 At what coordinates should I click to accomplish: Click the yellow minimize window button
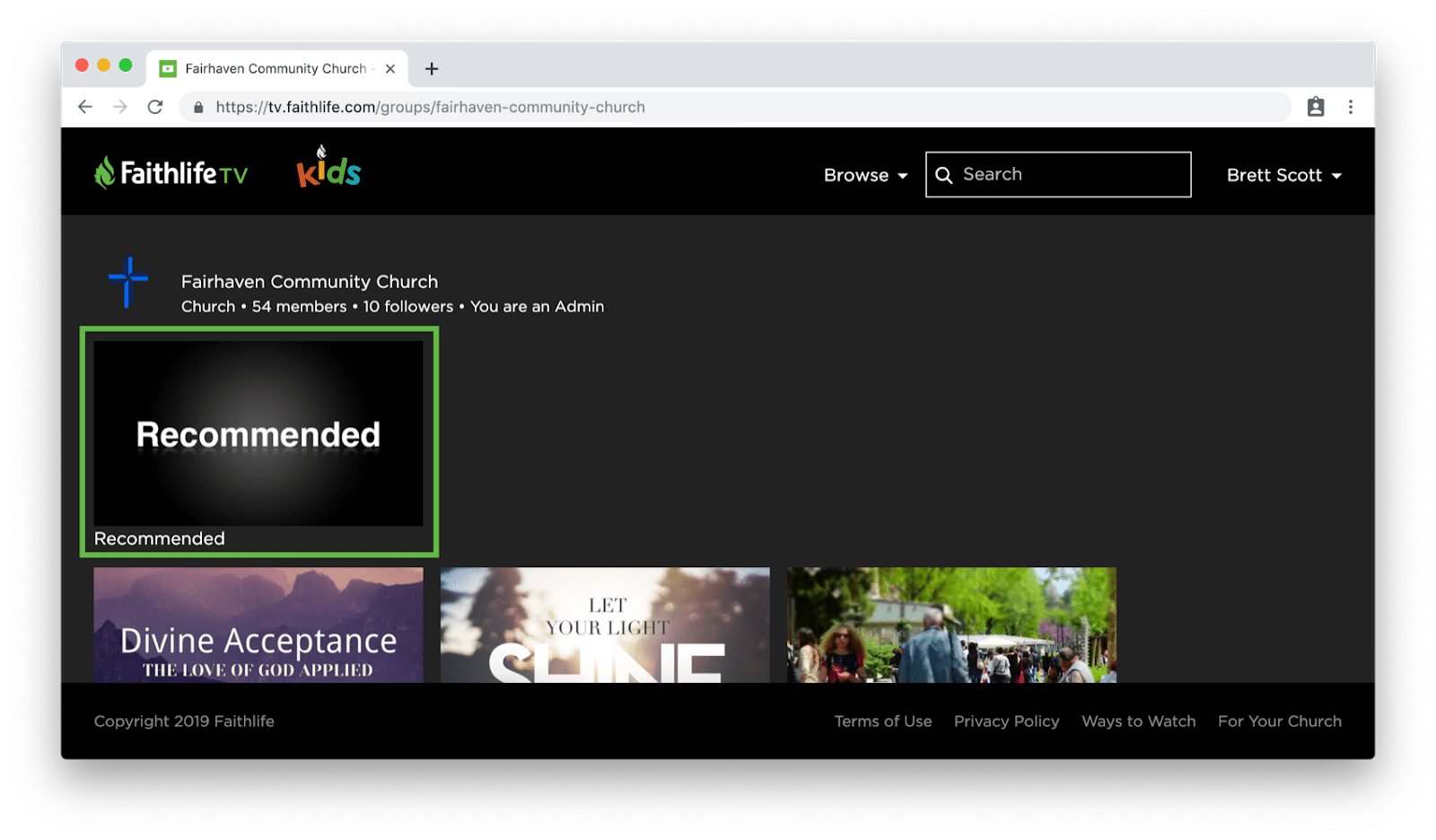click(104, 65)
